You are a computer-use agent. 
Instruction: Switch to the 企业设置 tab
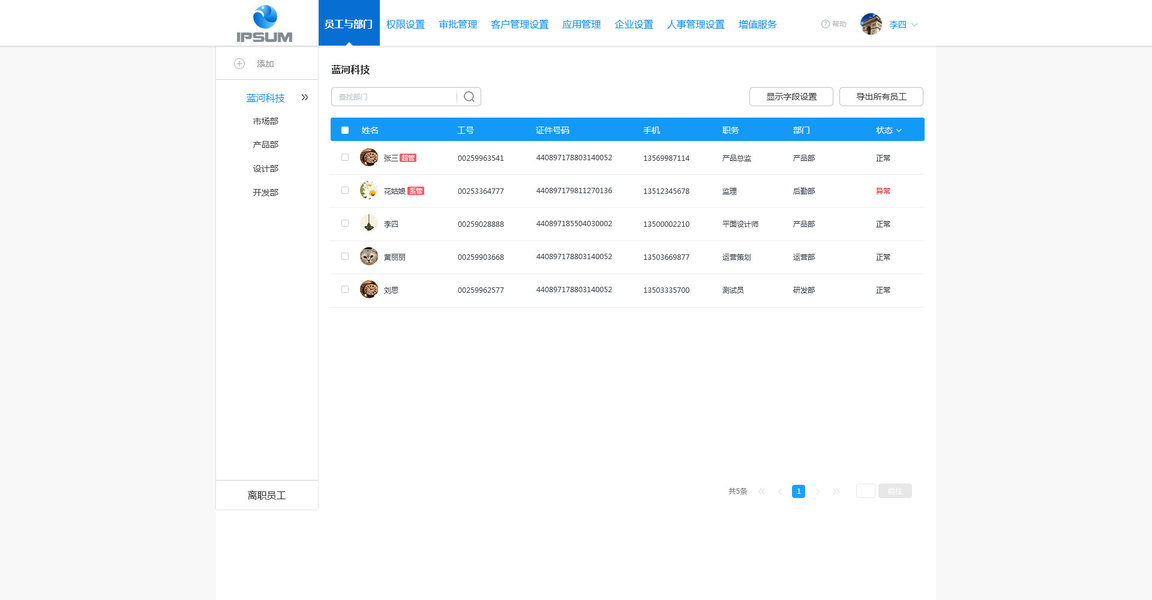click(633, 24)
